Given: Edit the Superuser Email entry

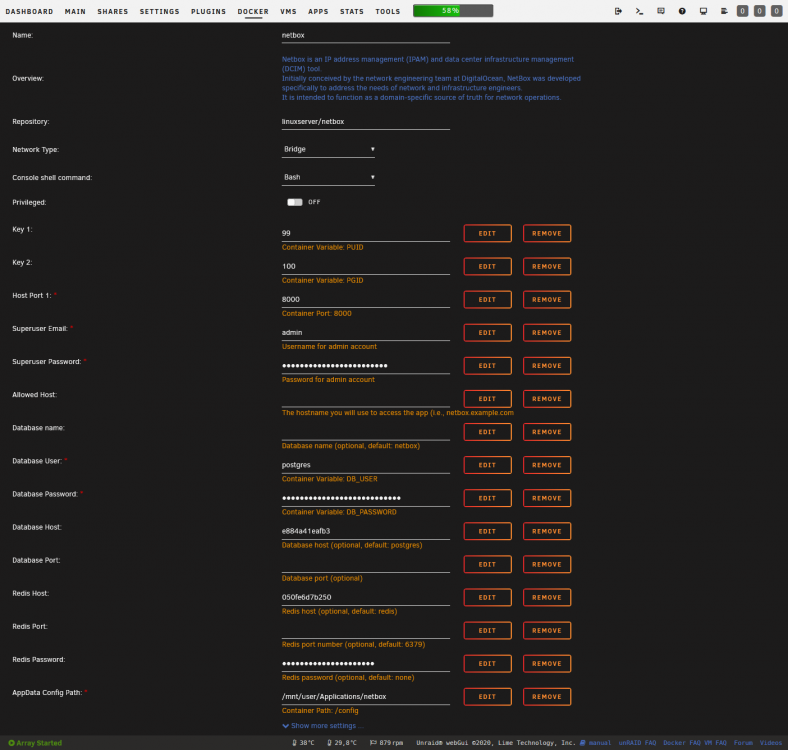Looking at the screenshot, I should (x=487, y=333).
